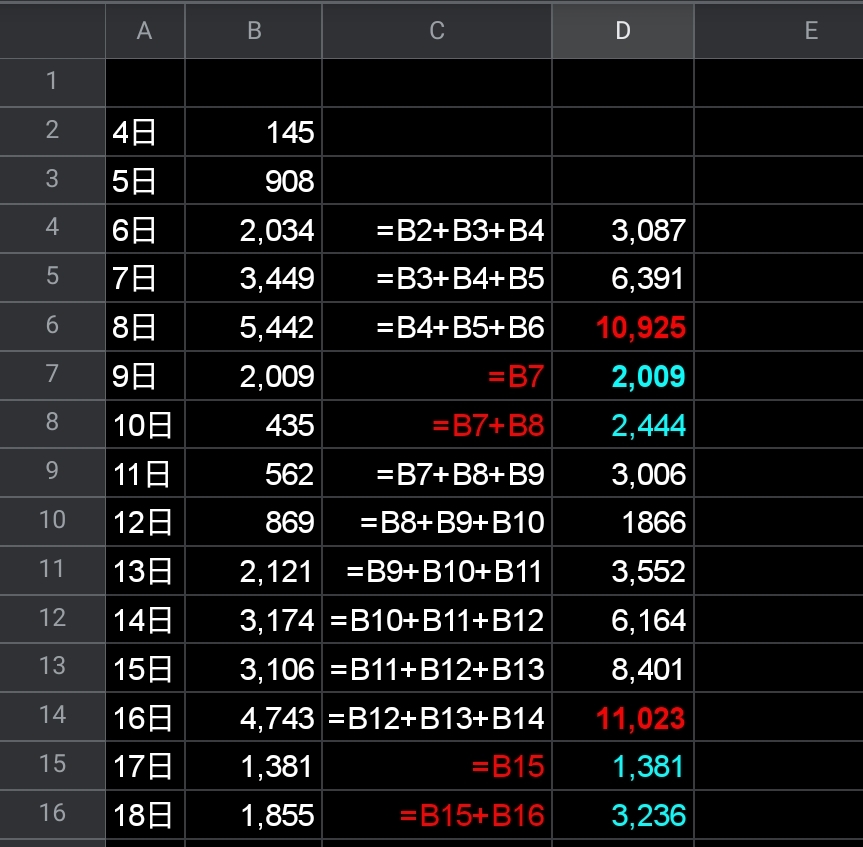This screenshot has width=863, height=847.
Task: Select column D header
Action: tap(622, 31)
